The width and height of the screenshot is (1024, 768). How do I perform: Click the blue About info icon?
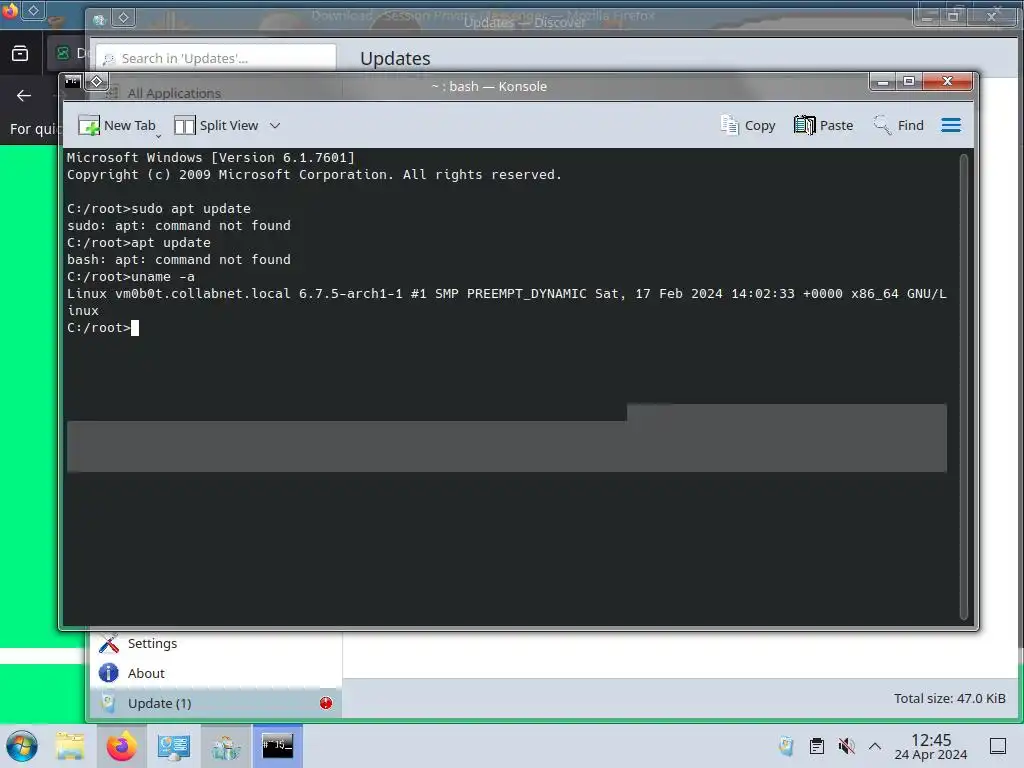(108, 673)
